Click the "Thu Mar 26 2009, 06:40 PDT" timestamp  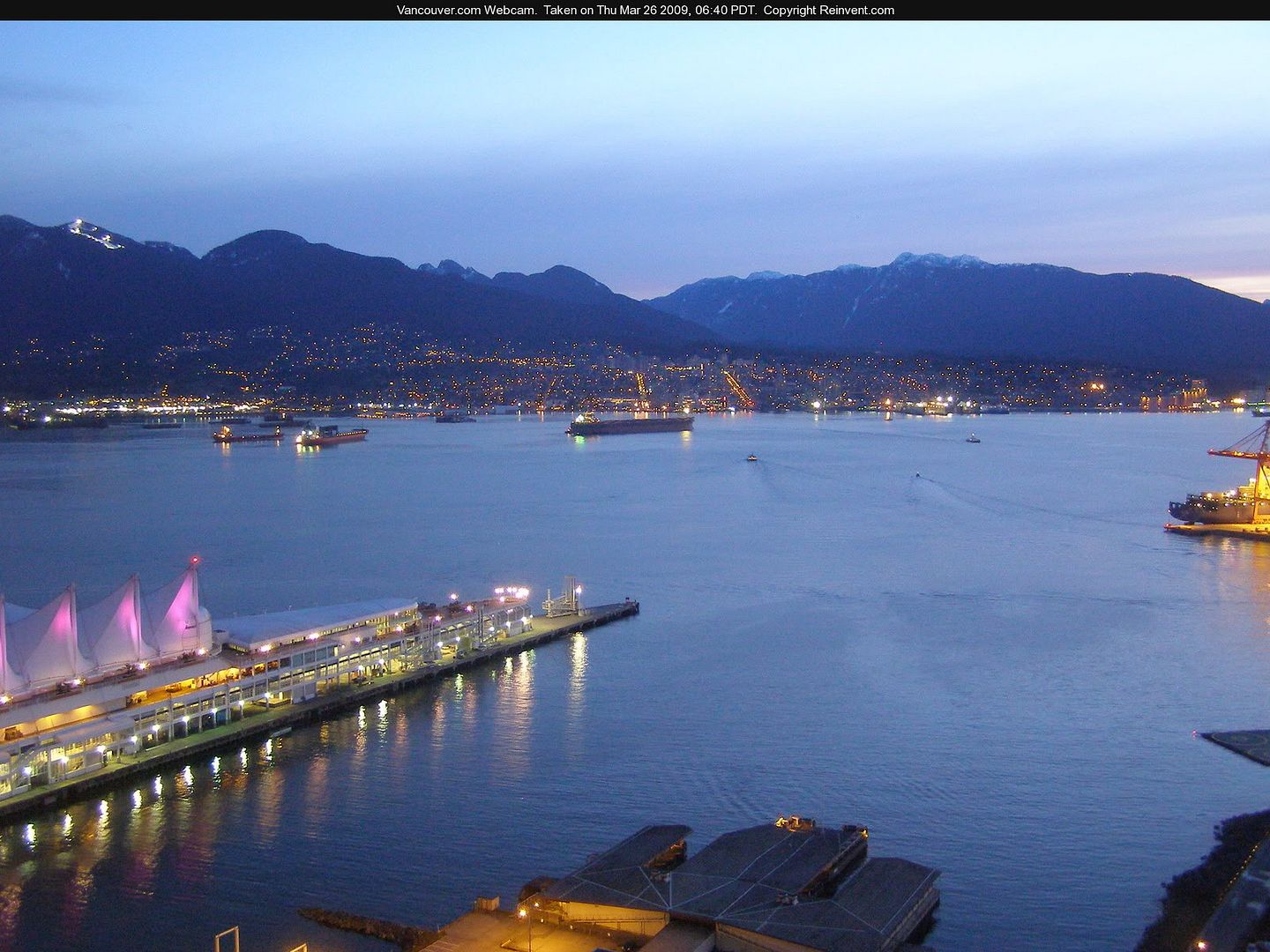[674, 11]
